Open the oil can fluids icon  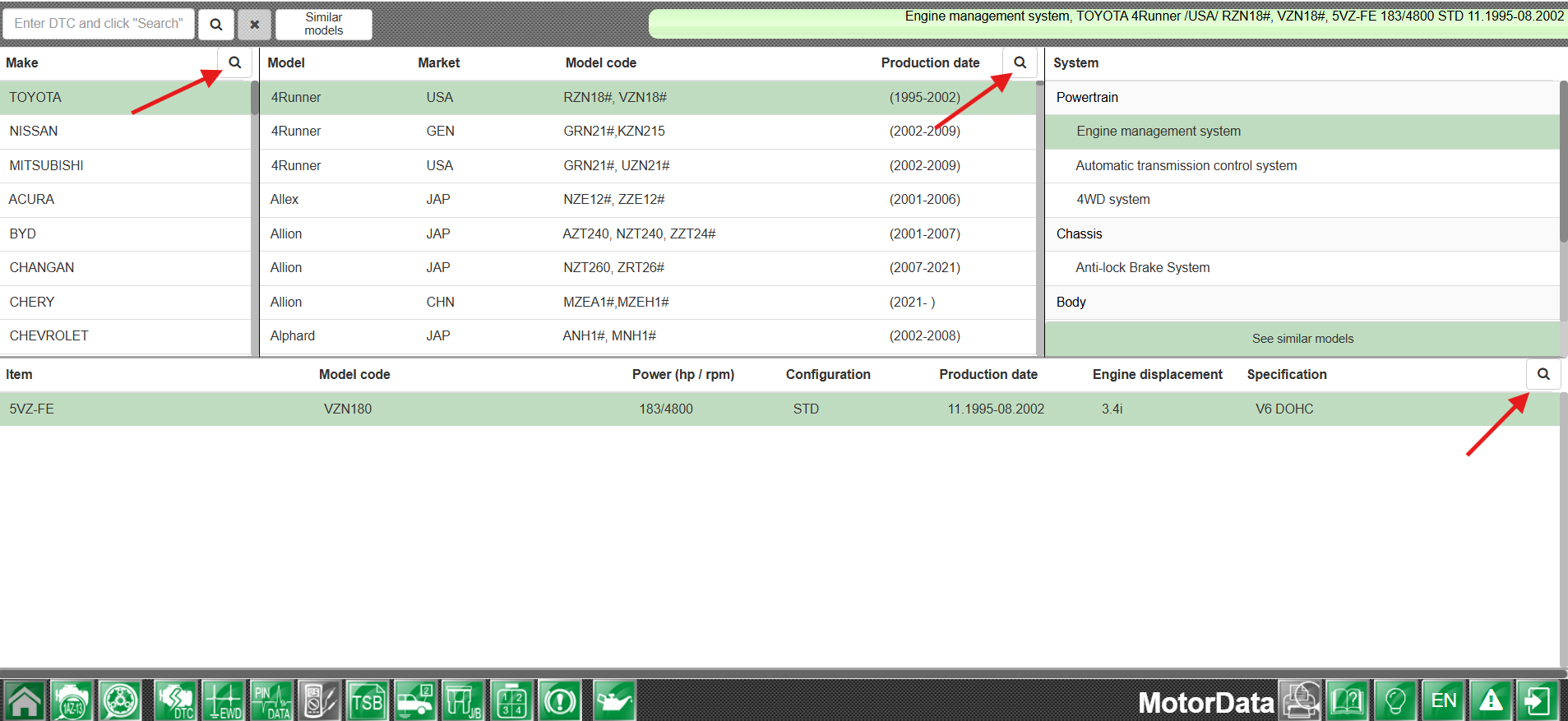tap(613, 701)
